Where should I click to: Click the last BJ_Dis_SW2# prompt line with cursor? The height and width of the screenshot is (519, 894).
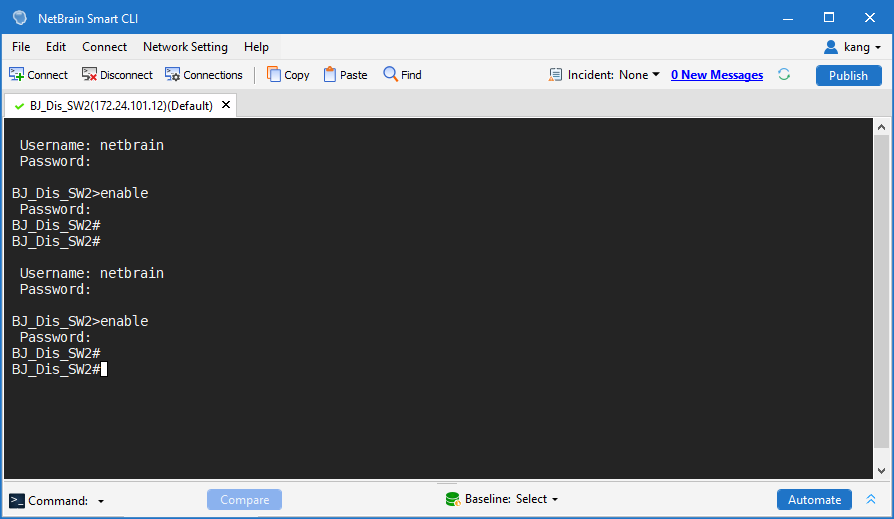(59, 369)
